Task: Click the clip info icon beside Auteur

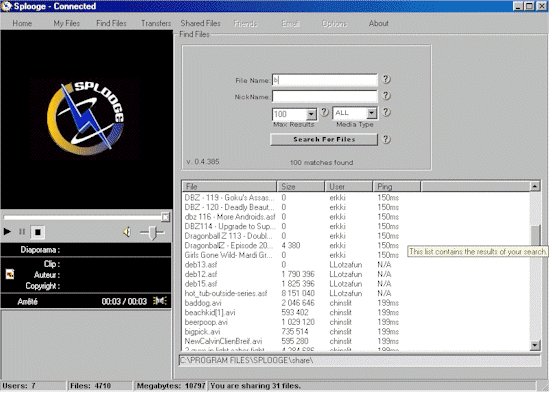Action: pyautogui.click(x=10, y=274)
